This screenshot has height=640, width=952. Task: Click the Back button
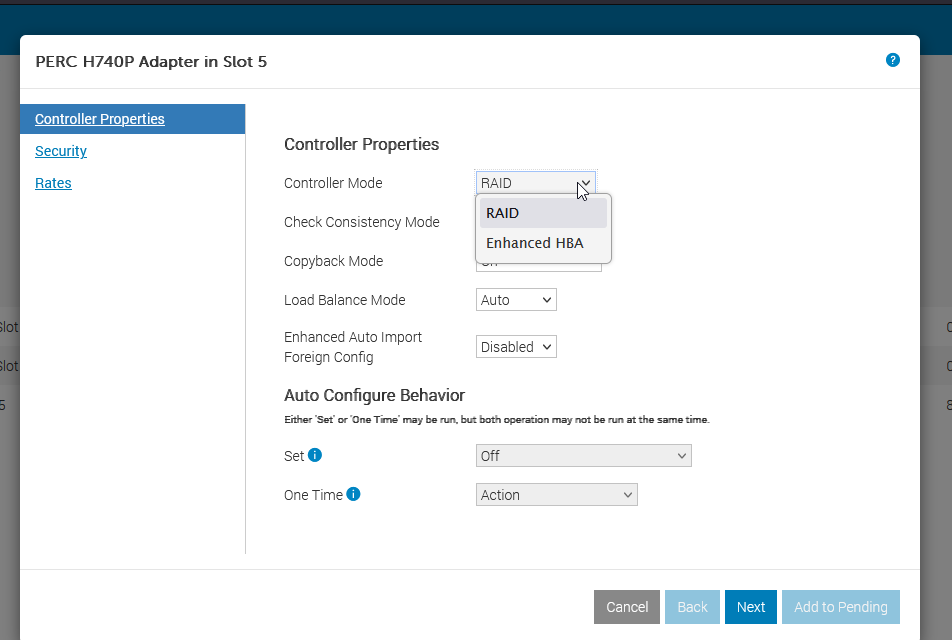click(x=692, y=607)
